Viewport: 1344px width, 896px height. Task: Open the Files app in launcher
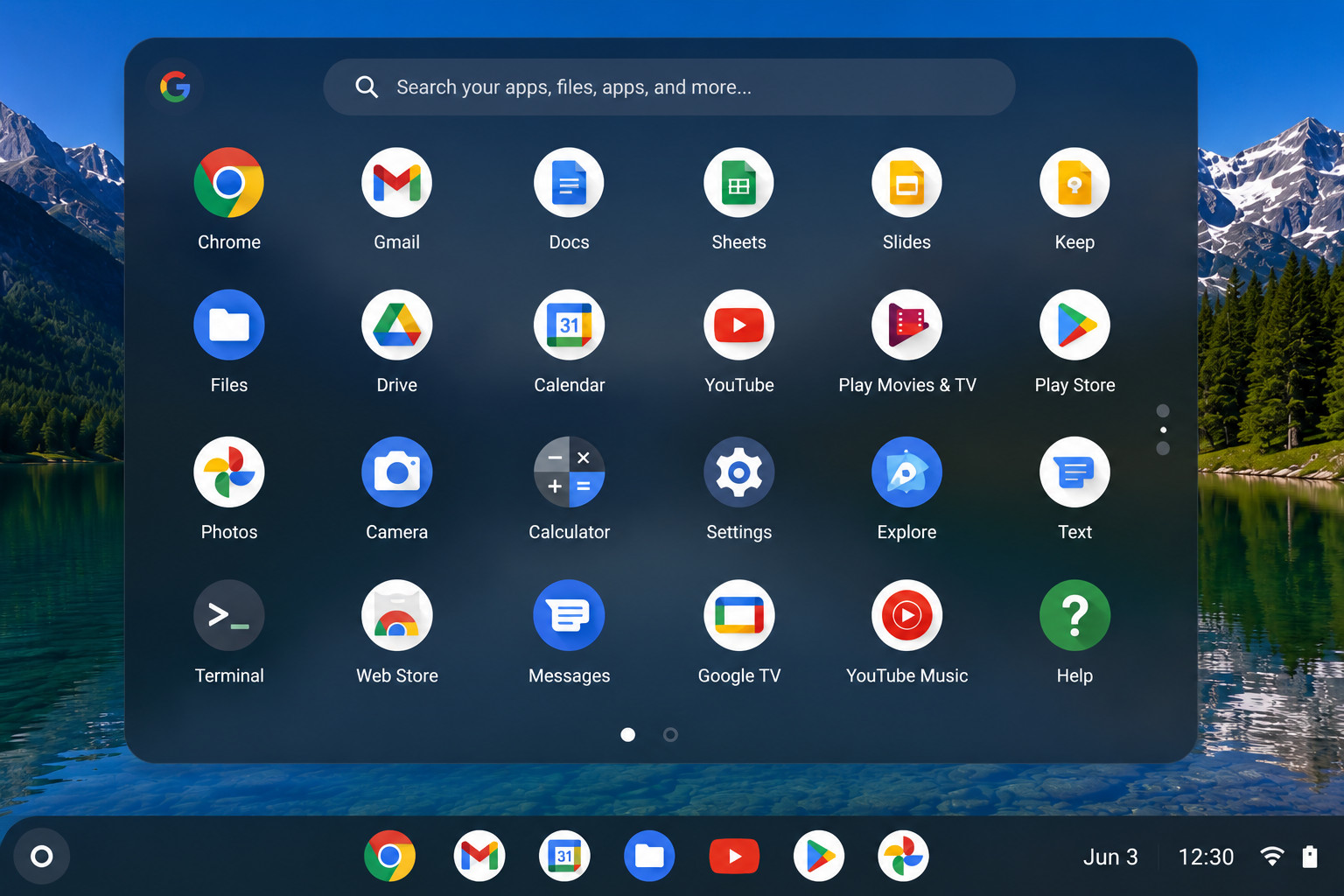(x=228, y=325)
